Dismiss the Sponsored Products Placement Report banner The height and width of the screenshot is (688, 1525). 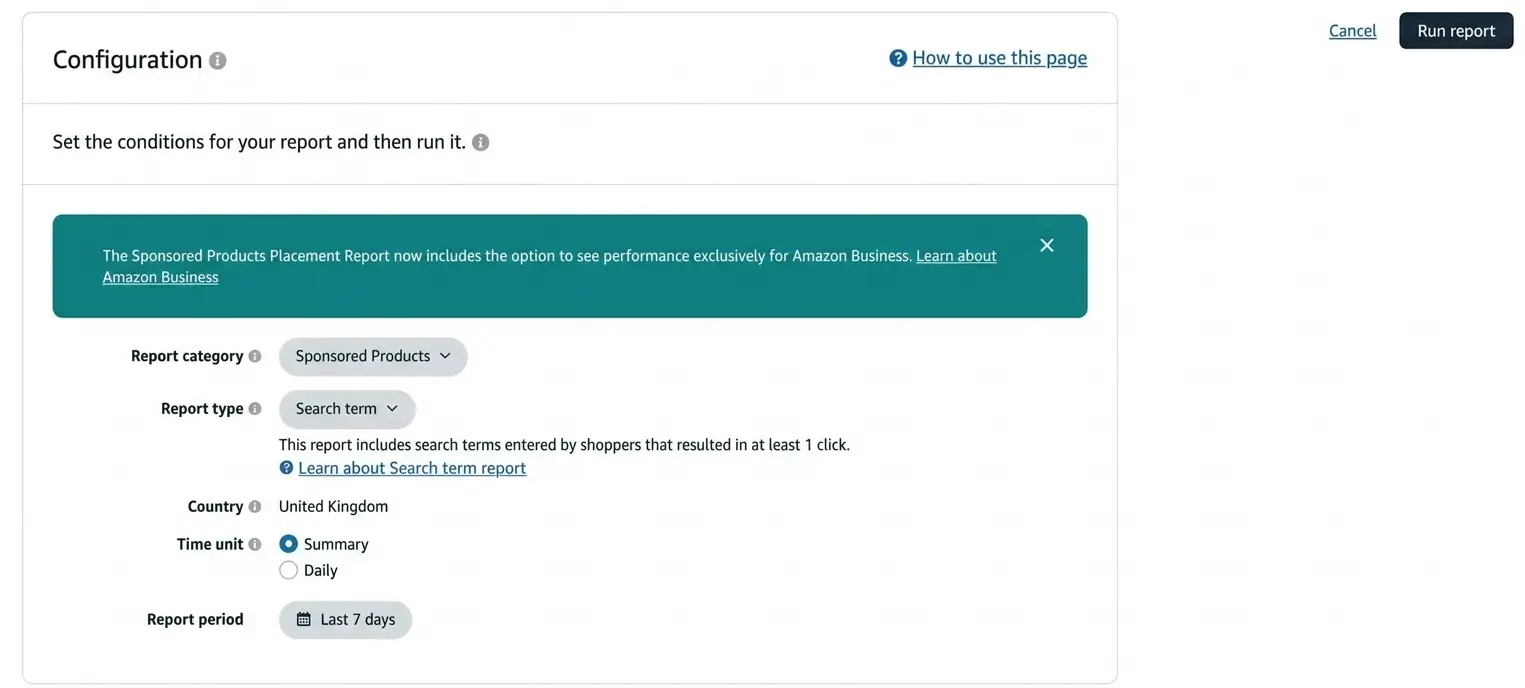pyautogui.click(x=1046, y=244)
